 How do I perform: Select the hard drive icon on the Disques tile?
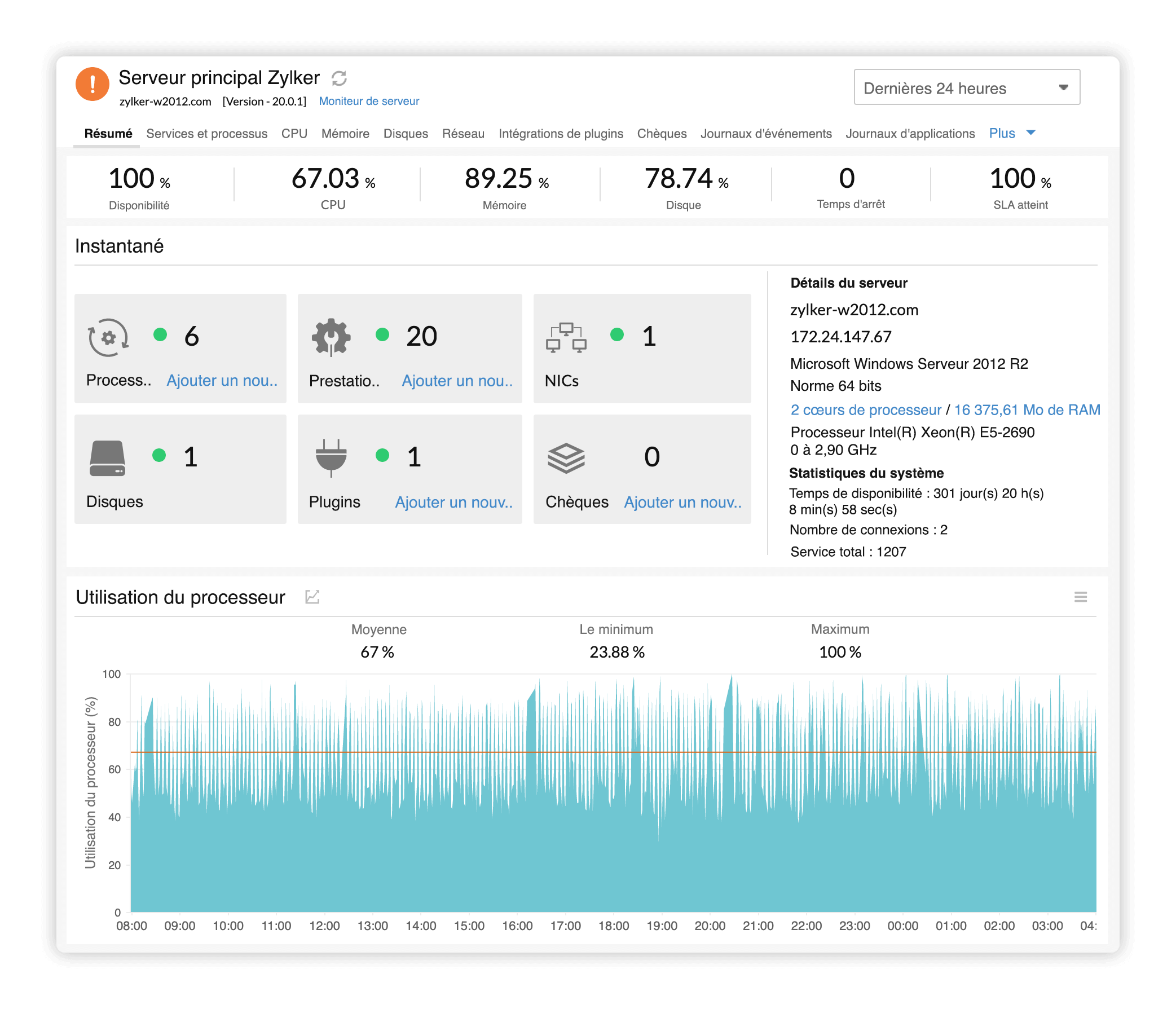(x=107, y=459)
